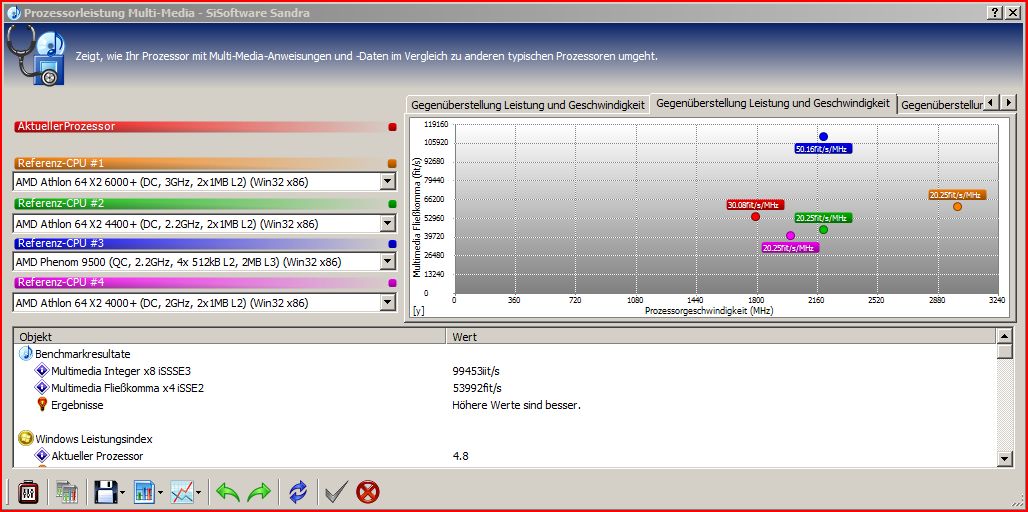Viewport: 1028px width, 512px height.
Task: Toggle the magenta Referenz-CPU #4 color marker
Action: click(x=392, y=283)
